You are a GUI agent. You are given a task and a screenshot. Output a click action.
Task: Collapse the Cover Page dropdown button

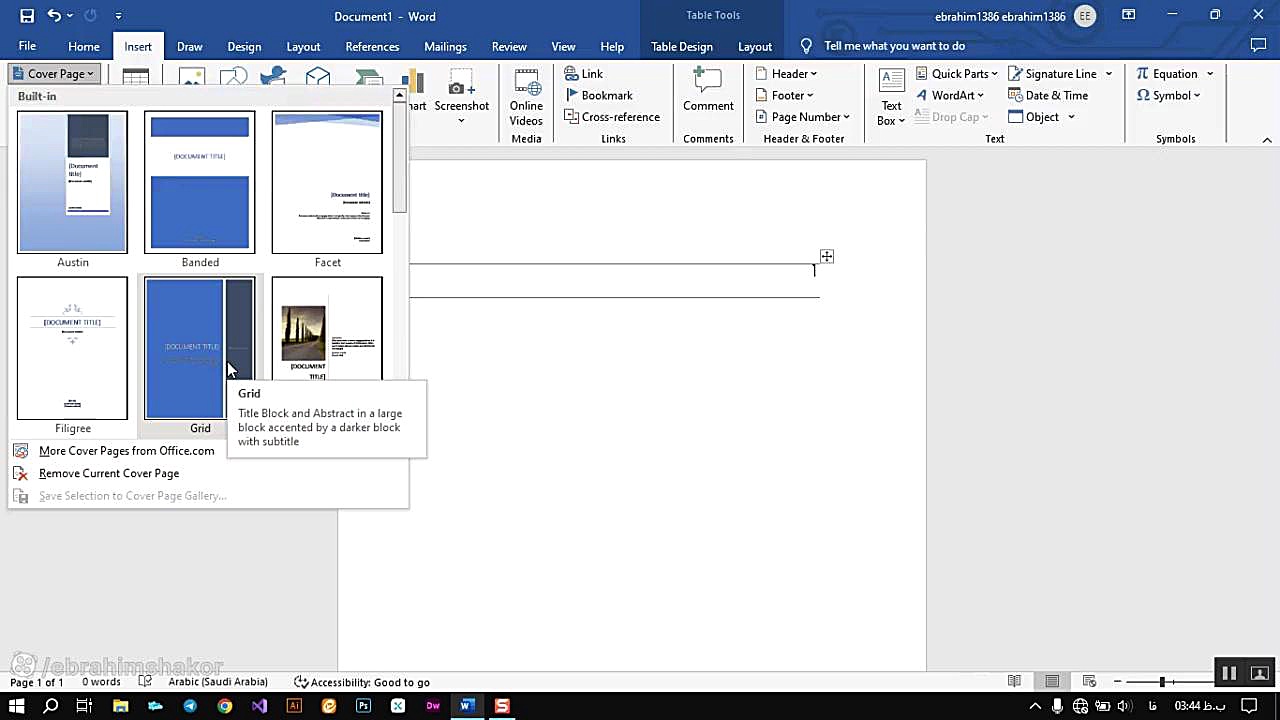[53, 73]
